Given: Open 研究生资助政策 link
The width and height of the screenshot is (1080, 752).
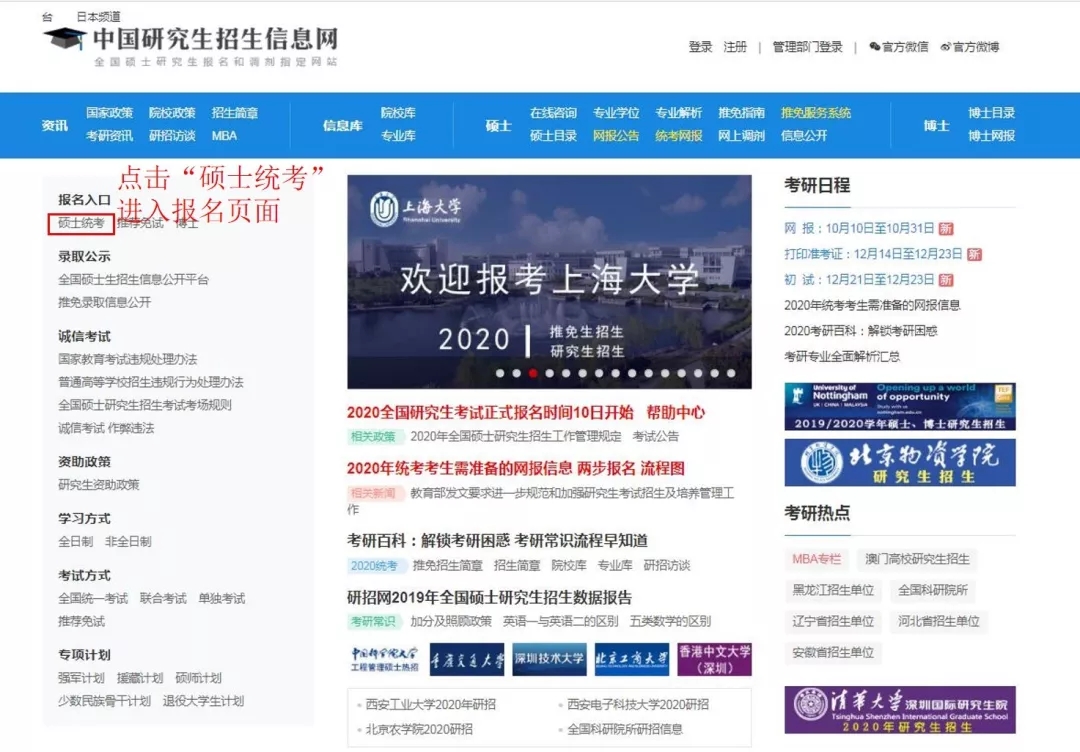Looking at the screenshot, I should click(98, 485).
